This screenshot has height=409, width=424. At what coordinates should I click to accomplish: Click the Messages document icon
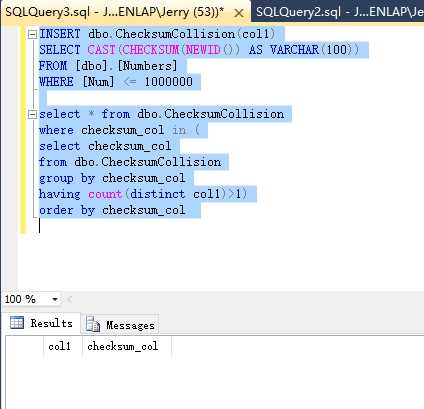coord(93,324)
